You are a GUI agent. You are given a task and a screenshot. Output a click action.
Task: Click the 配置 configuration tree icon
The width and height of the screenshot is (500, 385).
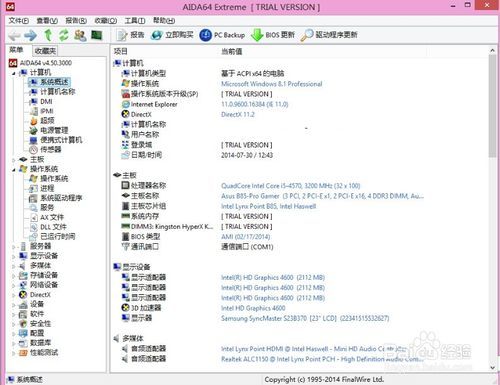pos(23,333)
